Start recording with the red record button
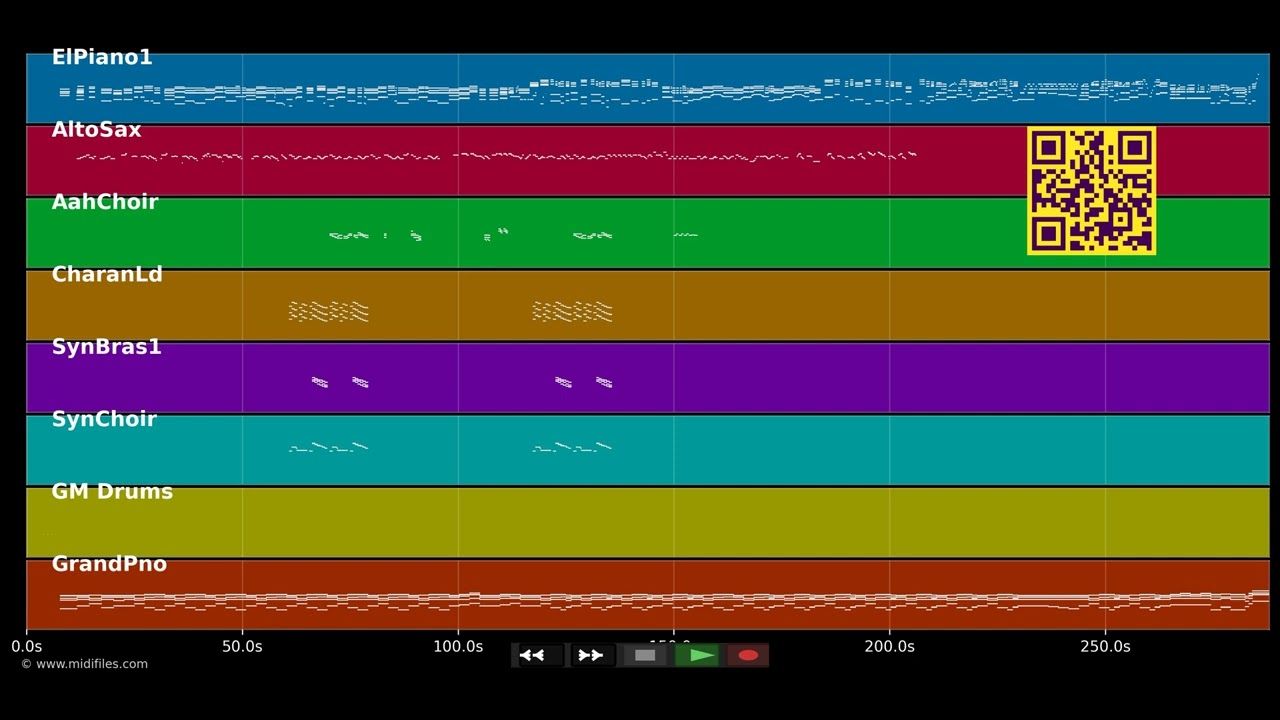Screen dimensions: 1280x720 point(748,655)
